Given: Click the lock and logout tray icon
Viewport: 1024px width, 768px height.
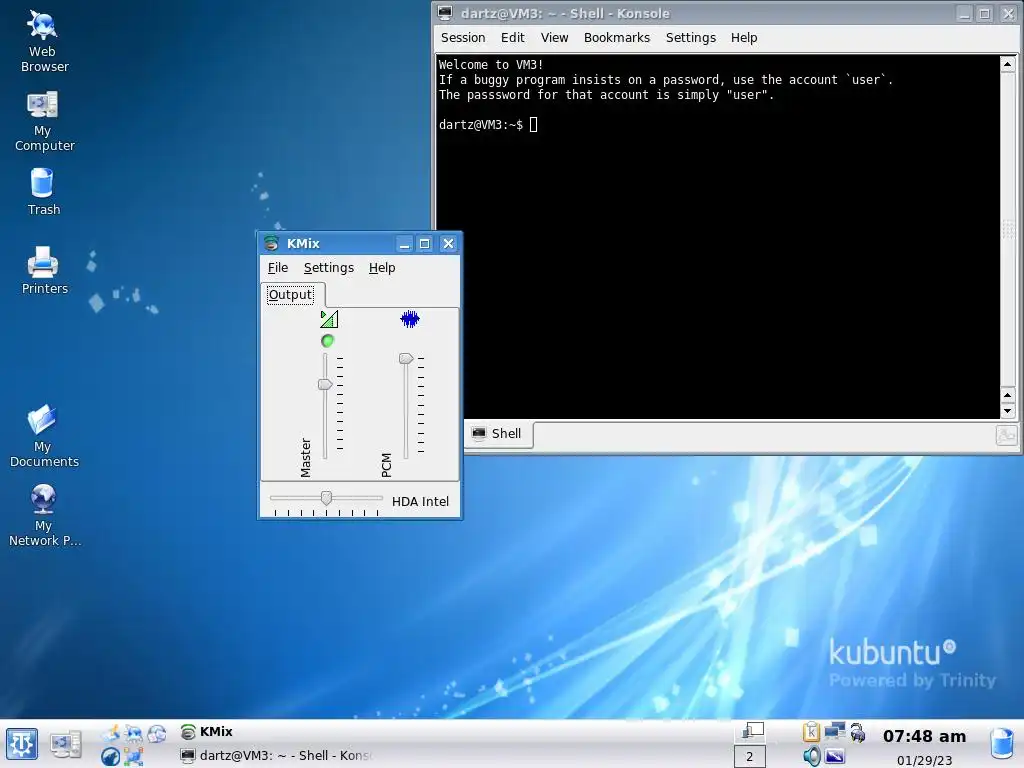Looking at the screenshot, I should [857, 733].
